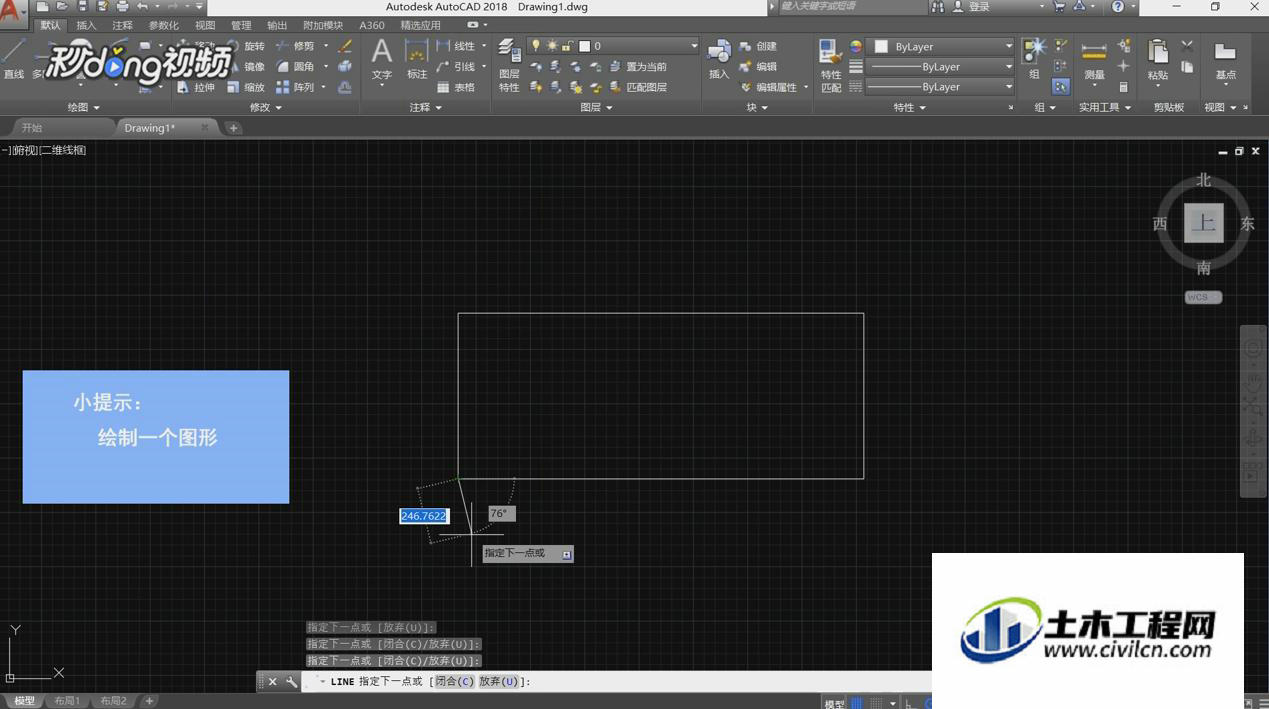Select the Fillet (圆角) tool
This screenshot has height=709, width=1269.
point(296,67)
